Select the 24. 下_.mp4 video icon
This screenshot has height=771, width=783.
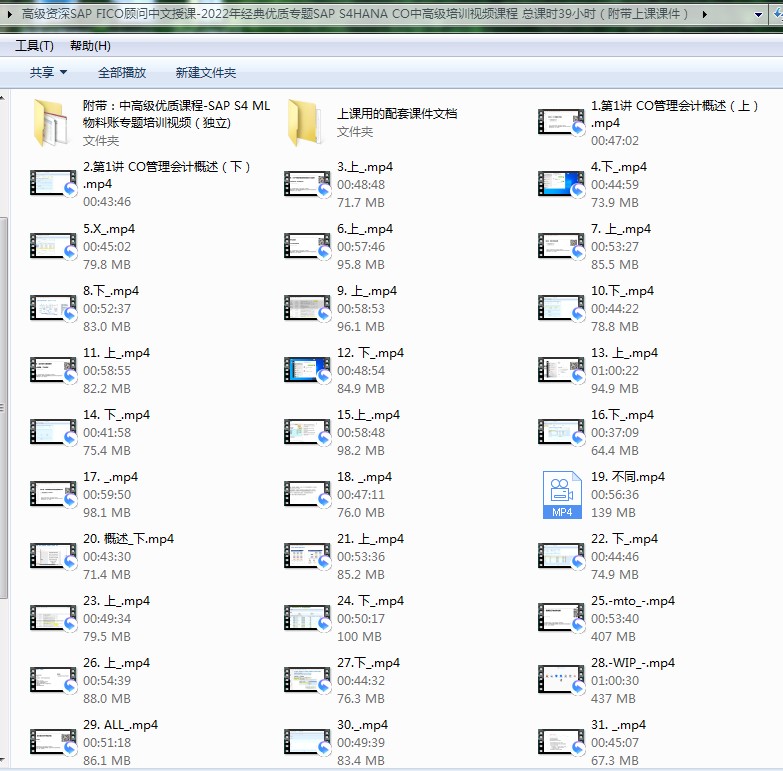pyautogui.click(x=306, y=619)
